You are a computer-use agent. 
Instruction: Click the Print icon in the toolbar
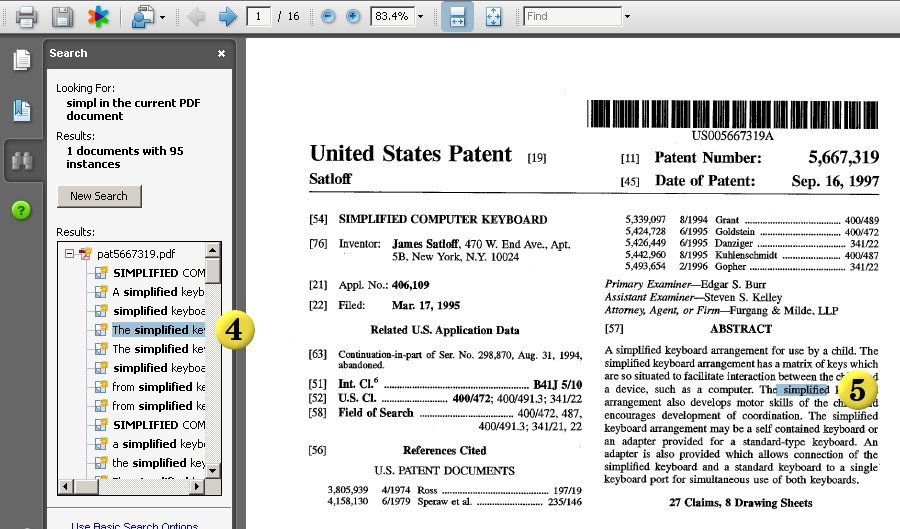pos(26,16)
